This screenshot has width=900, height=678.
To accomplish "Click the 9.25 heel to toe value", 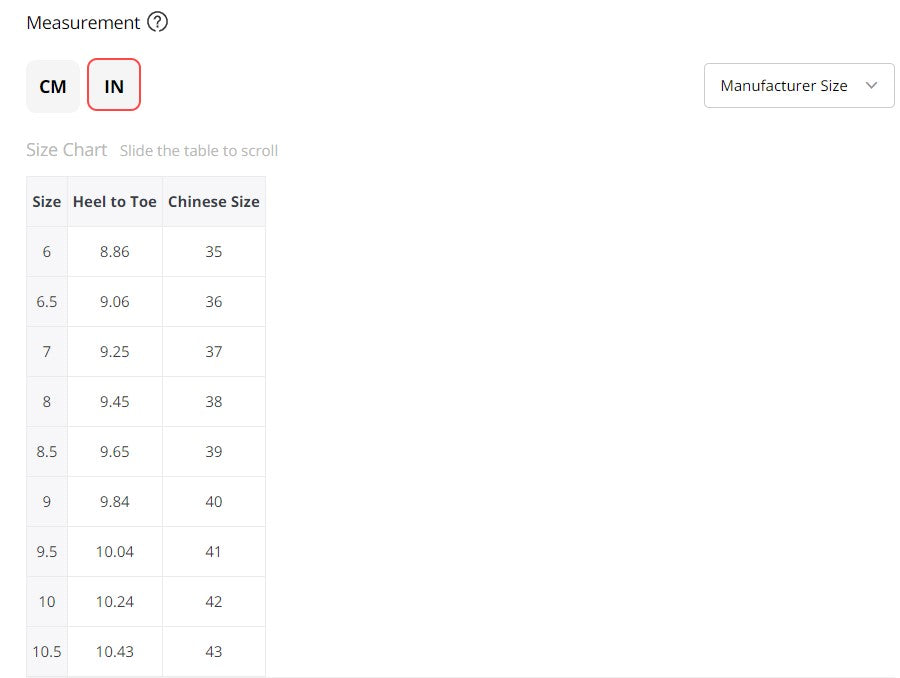I will pos(115,352).
